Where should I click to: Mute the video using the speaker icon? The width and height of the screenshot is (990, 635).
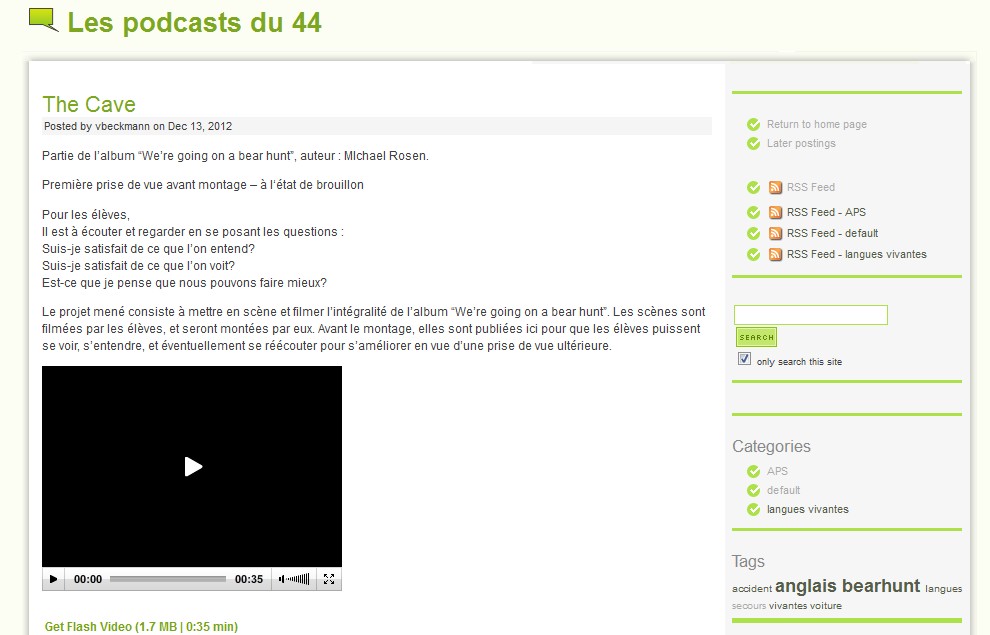coord(282,579)
